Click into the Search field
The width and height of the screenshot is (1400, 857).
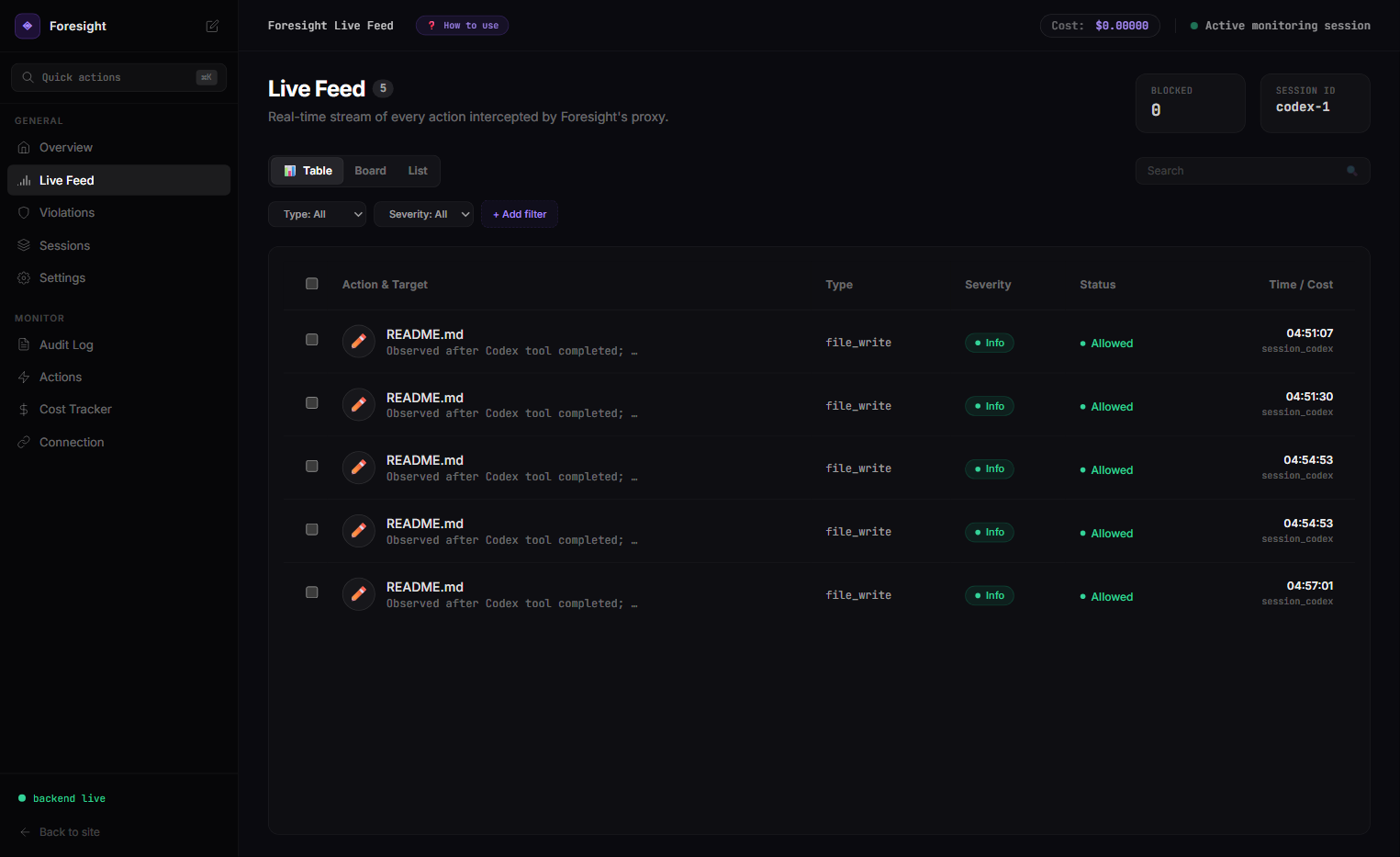coord(1252,171)
